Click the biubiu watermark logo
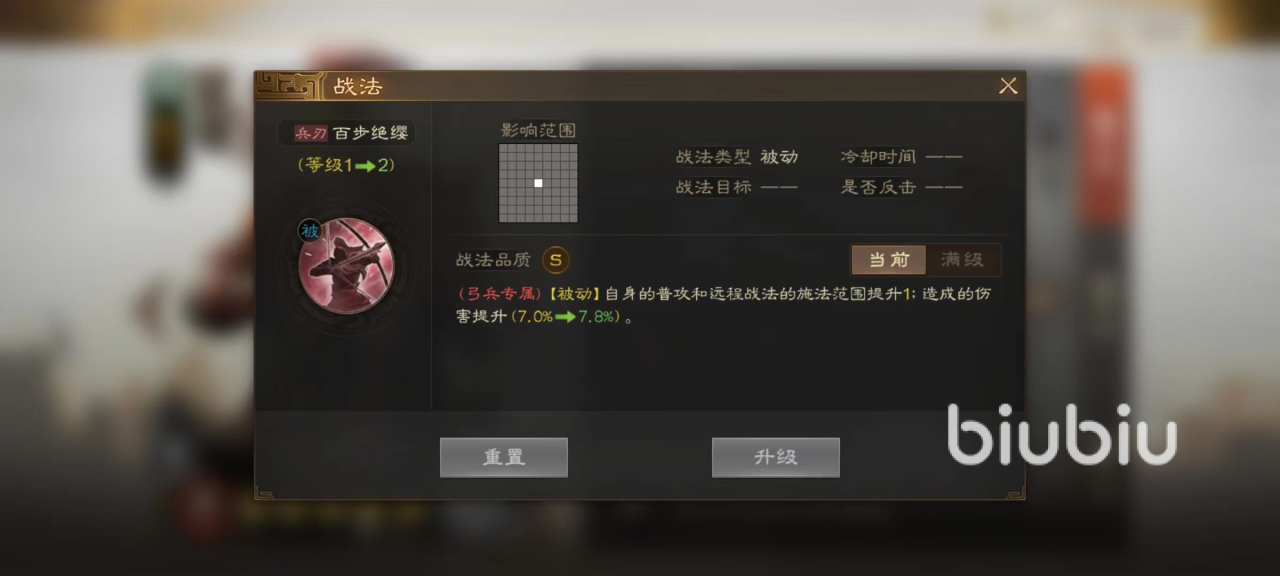Viewport: 1280px width, 576px height. click(x=1062, y=434)
